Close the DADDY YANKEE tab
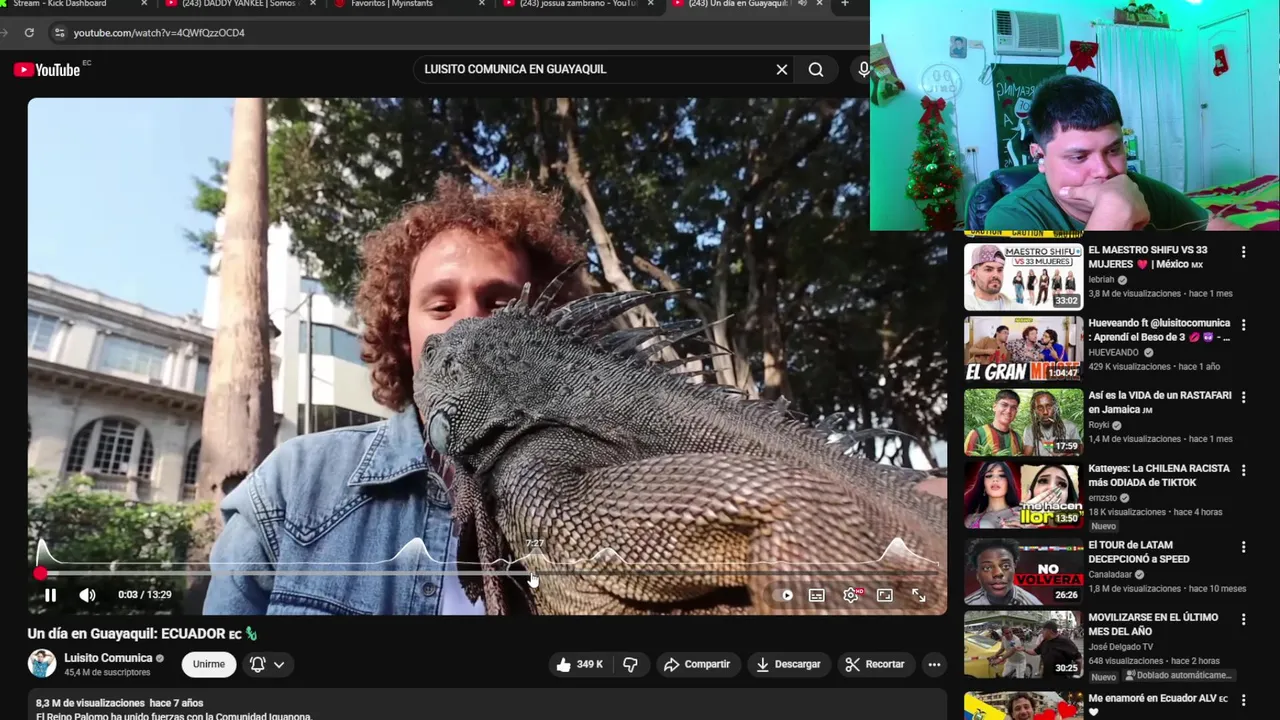This screenshot has width=1280, height=720. coord(313,4)
